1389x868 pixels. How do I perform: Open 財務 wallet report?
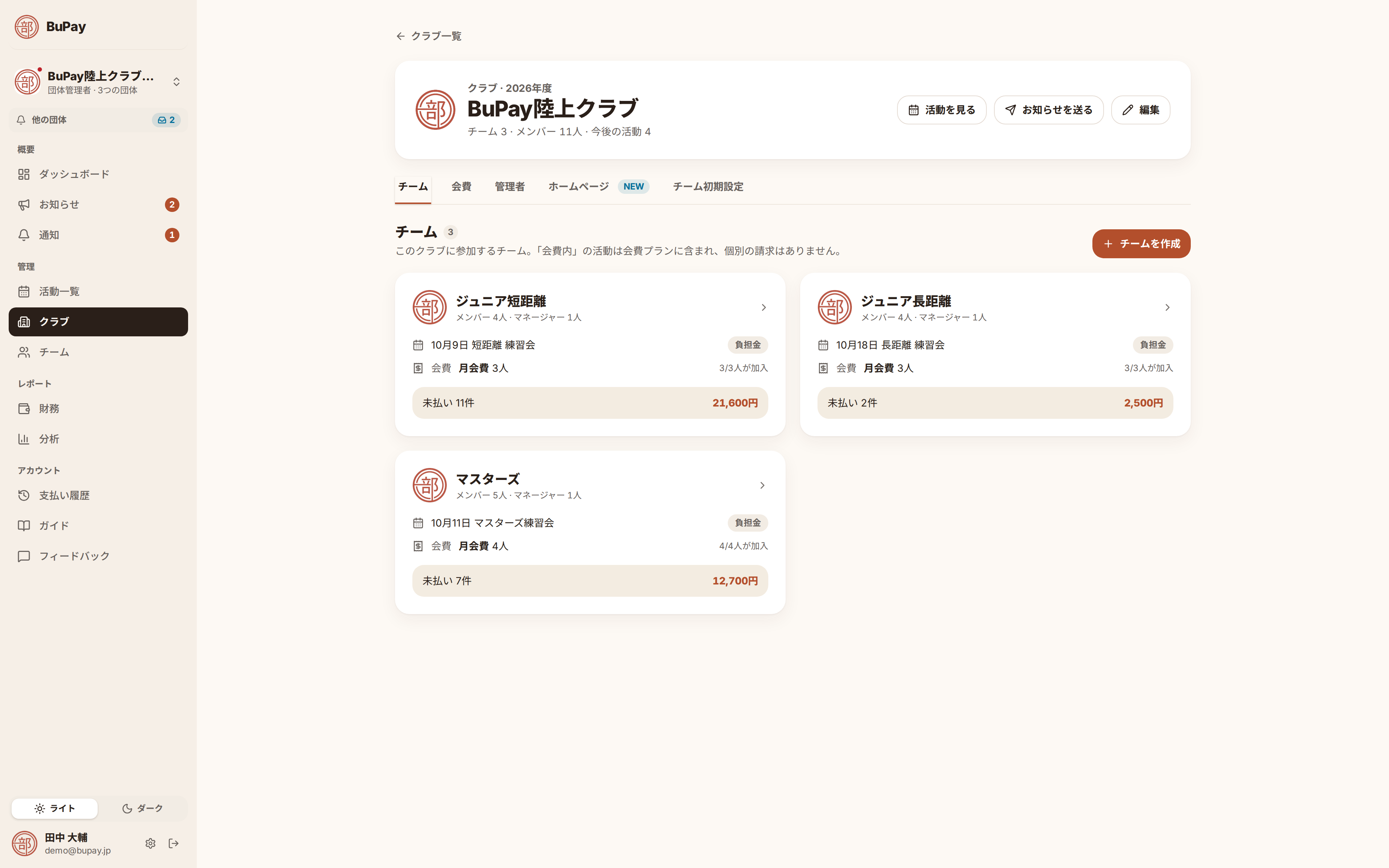[98, 409]
